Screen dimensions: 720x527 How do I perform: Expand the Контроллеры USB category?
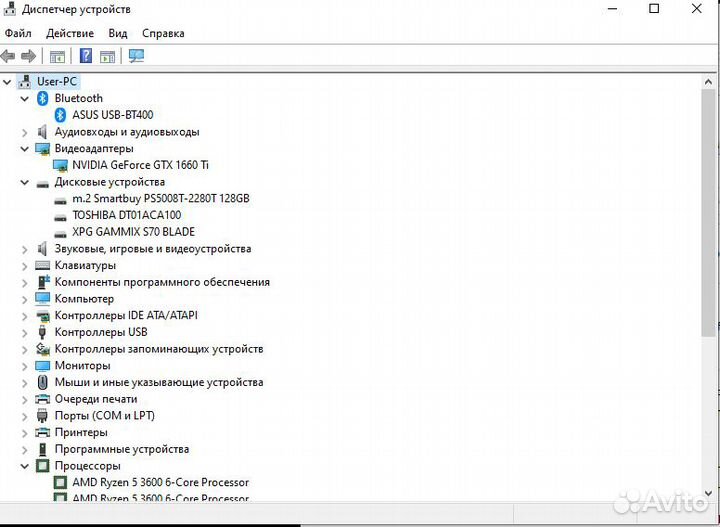click(25, 332)
